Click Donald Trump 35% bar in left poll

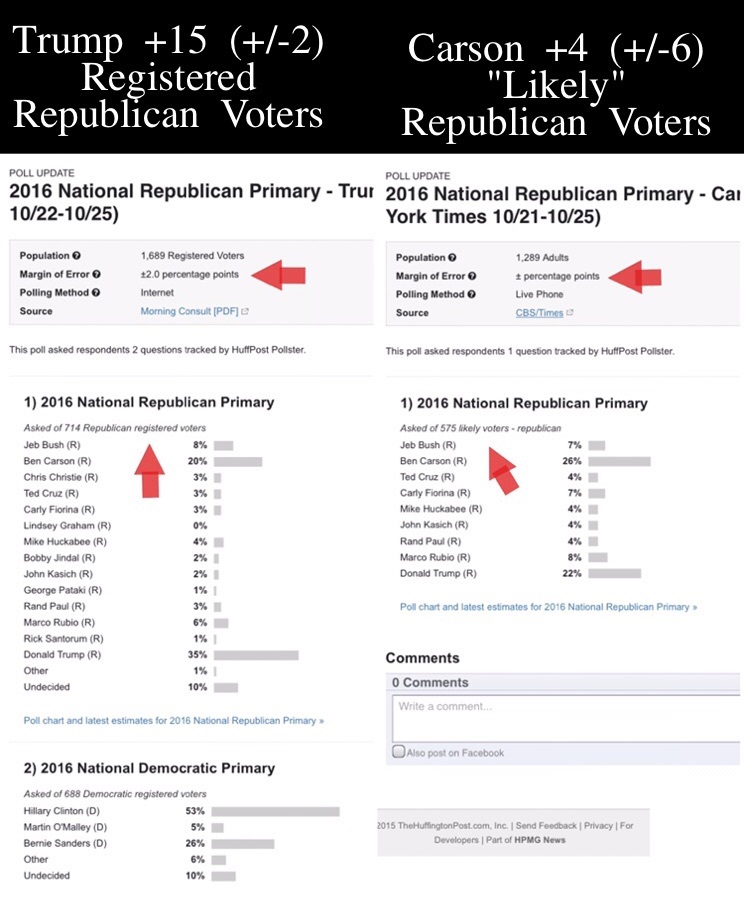tap(256, 655)
